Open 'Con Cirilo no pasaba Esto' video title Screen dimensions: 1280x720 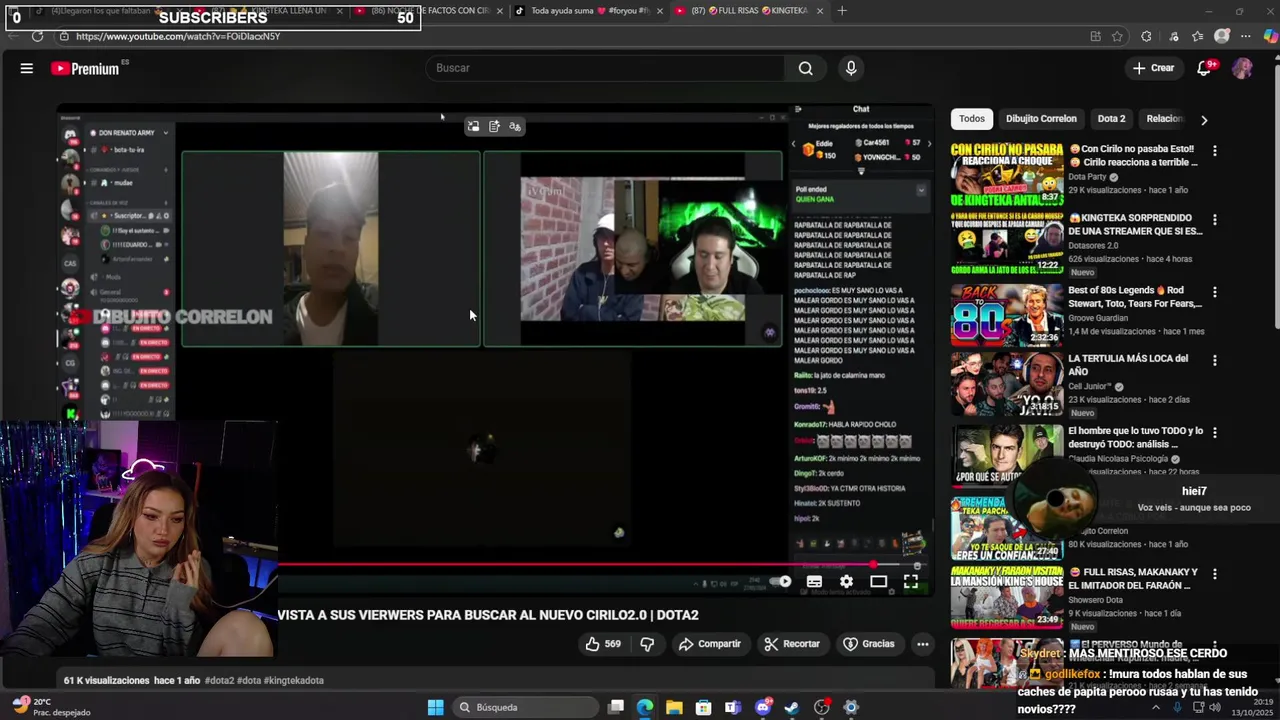tap(1133, 155)
